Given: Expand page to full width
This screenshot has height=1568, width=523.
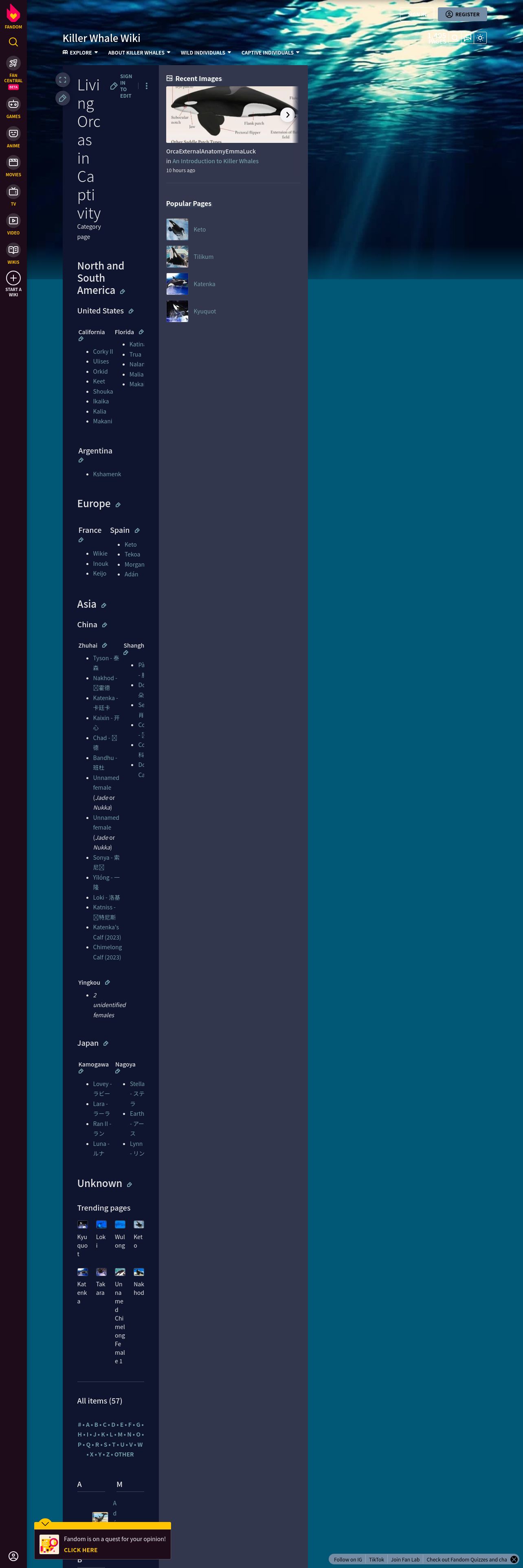Looking at the screenshot, I should pyautogui.click(x=63, y=80).
